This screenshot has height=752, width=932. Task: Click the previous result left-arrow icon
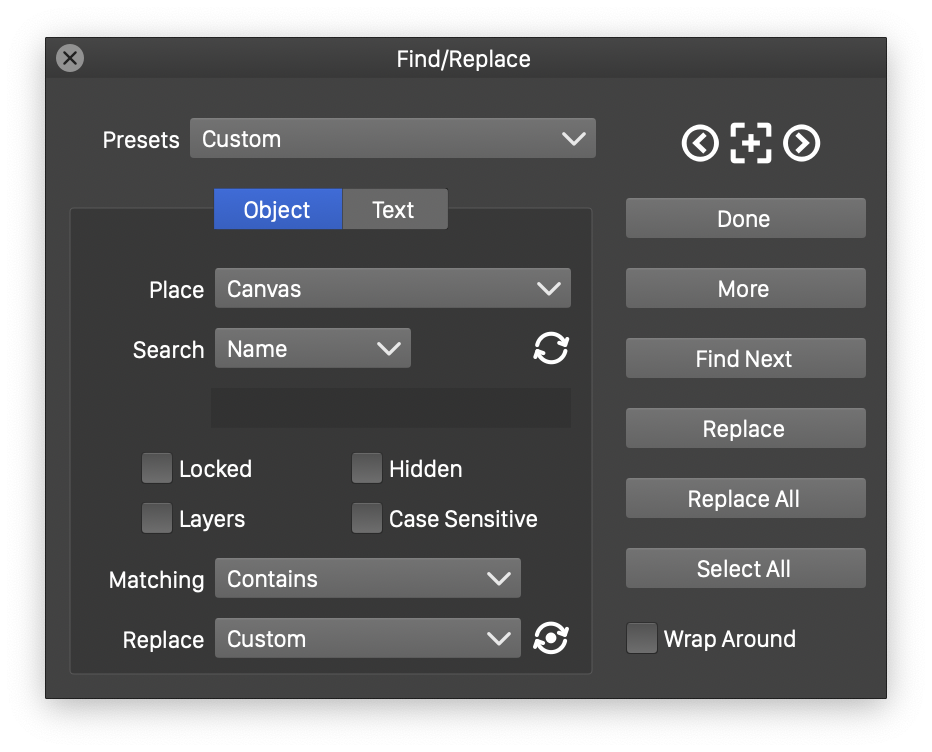click(x=700, y=143)
